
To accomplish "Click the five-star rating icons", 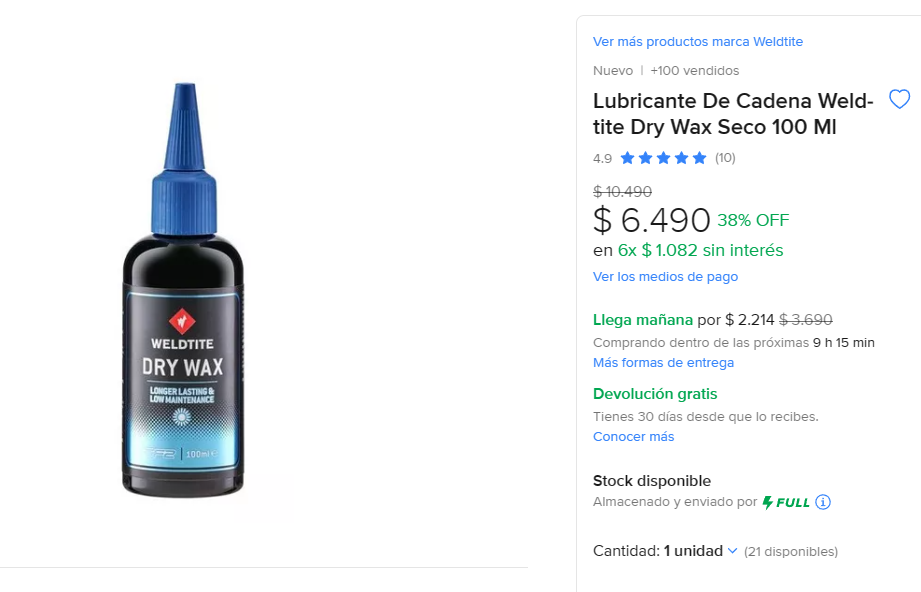I will [663, 158].
